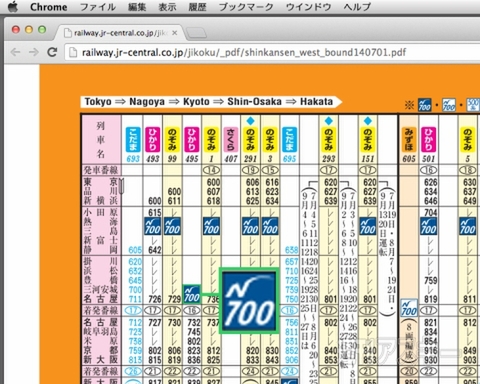Click train number 693
Screen dimensions: 480x384
[x=133, y=159]
